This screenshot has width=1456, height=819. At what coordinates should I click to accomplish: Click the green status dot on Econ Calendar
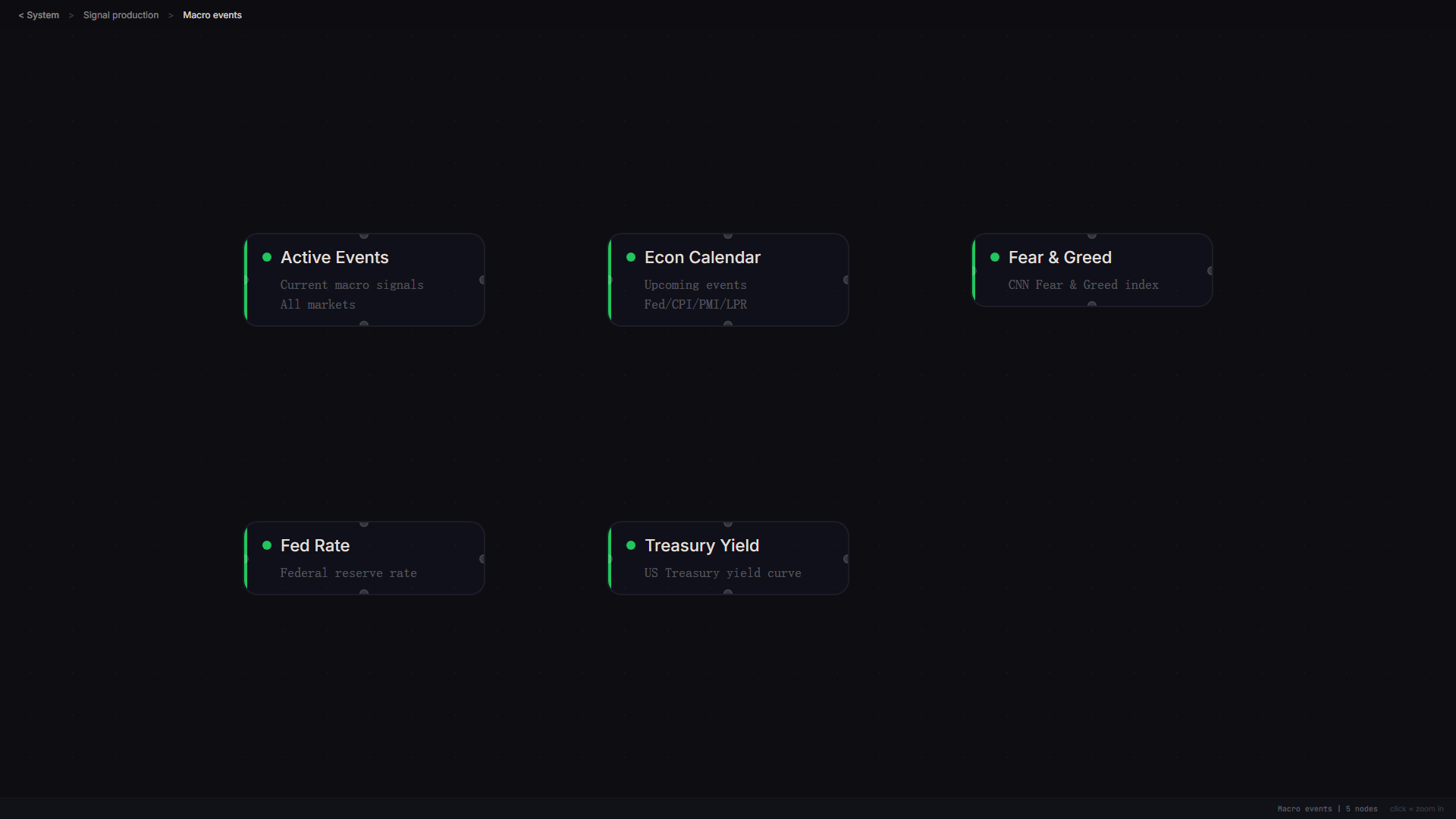[x=631, y=257]
